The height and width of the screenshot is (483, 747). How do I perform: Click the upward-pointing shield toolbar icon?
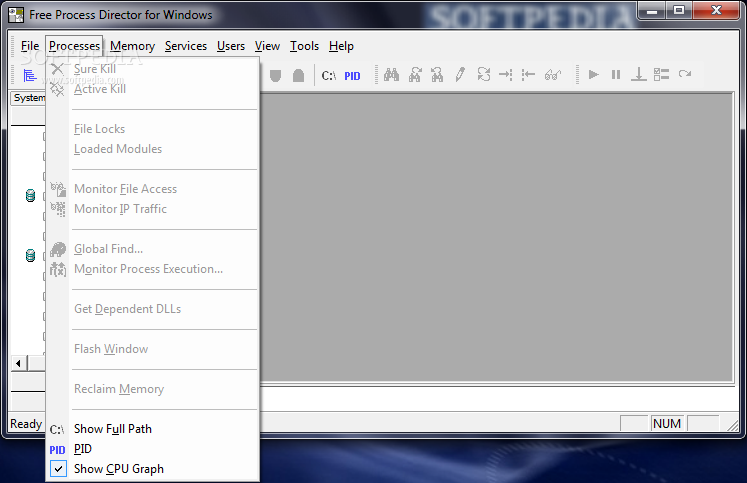298,75
